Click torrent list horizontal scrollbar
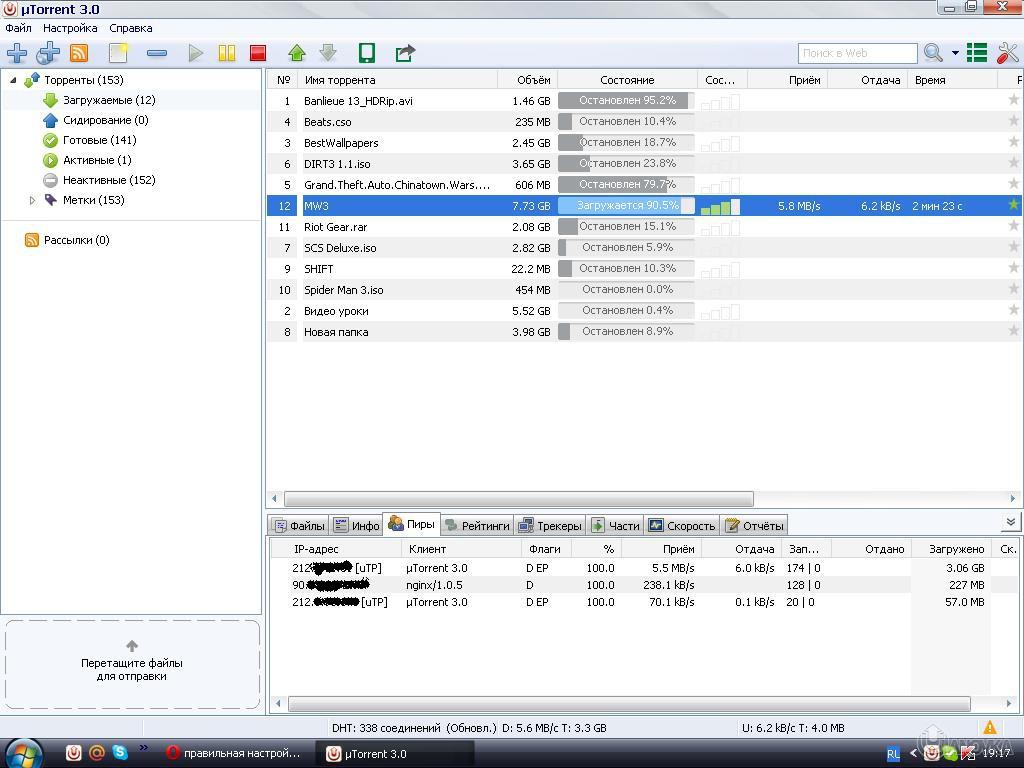Image resolution: width=1024 pixels, height=768 pixels. tap(519, 499)
